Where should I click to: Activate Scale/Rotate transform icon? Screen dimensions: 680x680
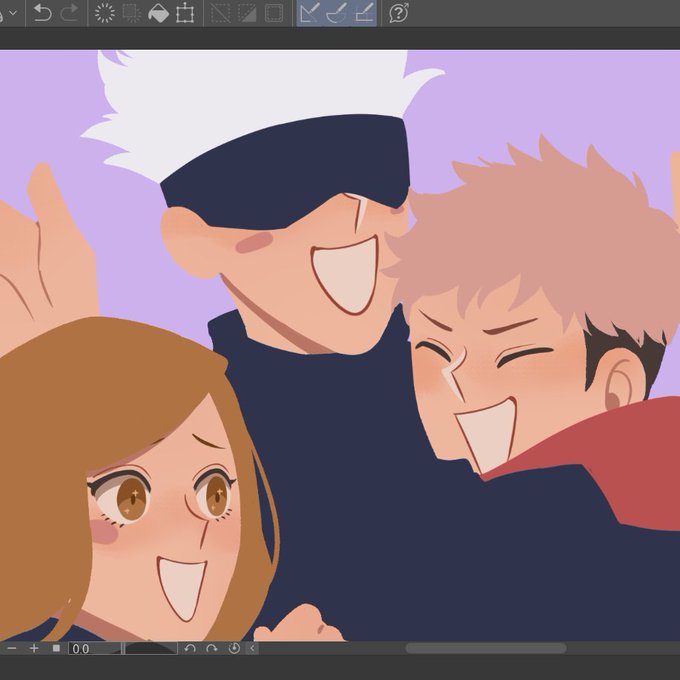point(185,13)
